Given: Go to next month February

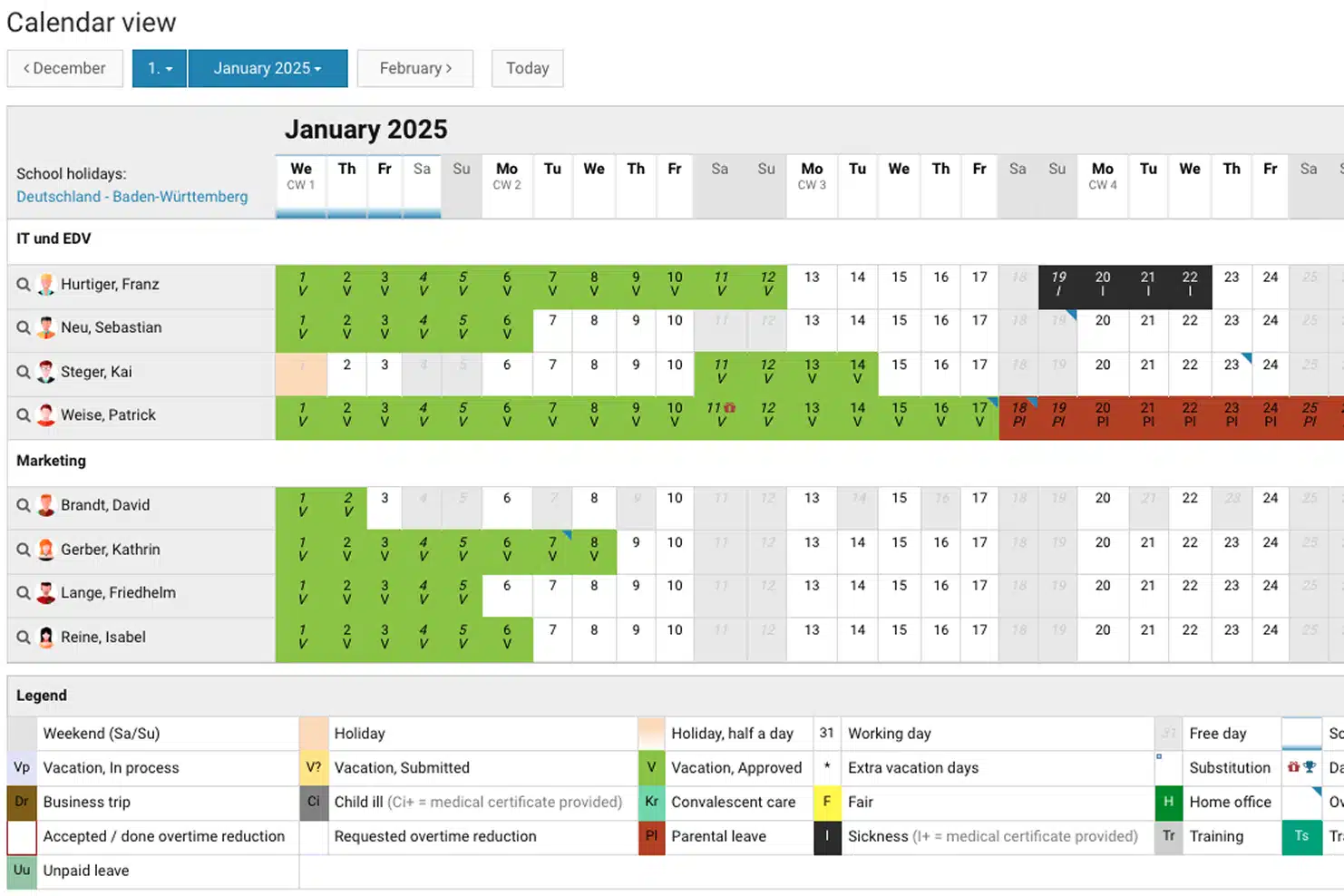Looking at the screenshot, I should pos(415,68).
